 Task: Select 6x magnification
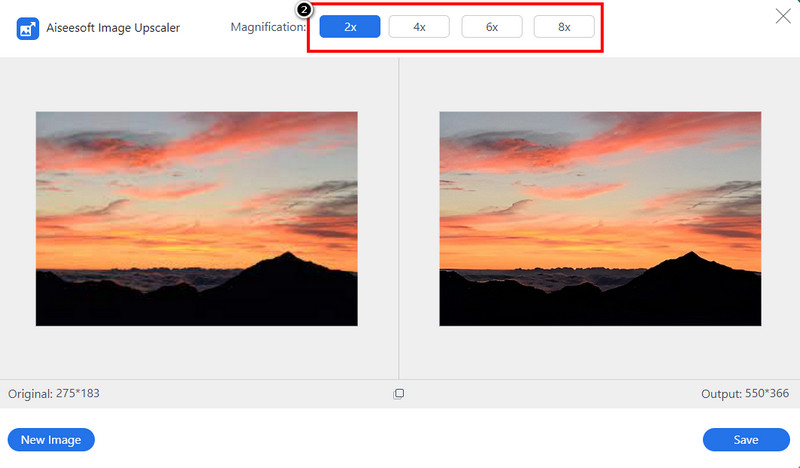tap(492, 27)
